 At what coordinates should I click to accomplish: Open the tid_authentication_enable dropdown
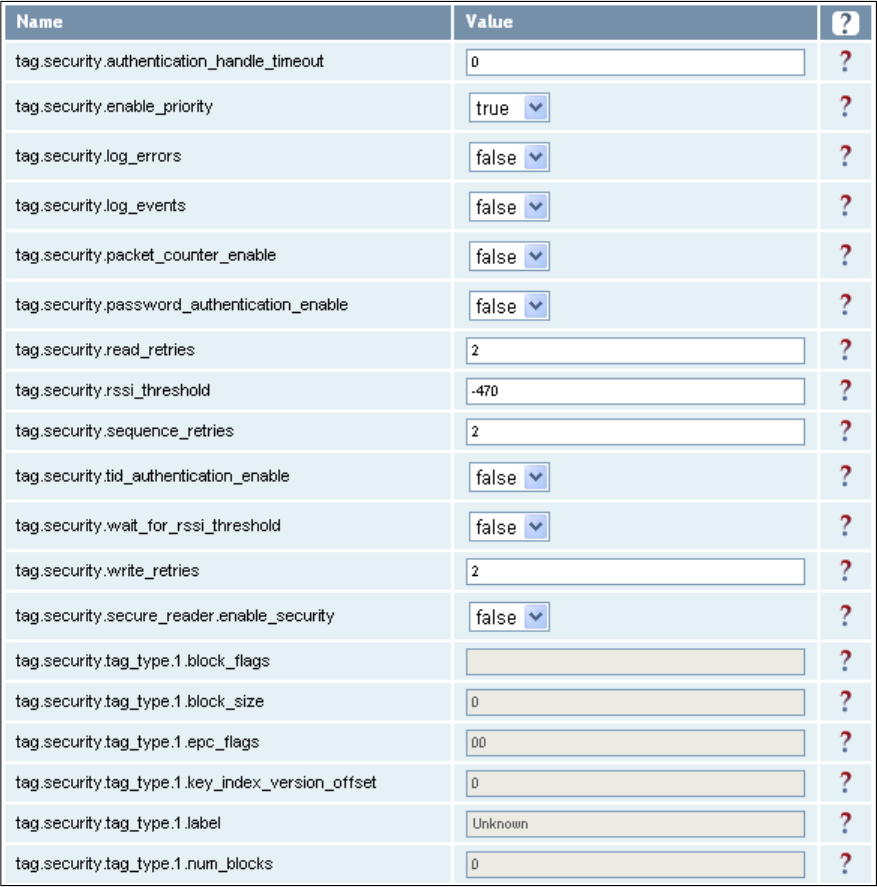point(509,477)
